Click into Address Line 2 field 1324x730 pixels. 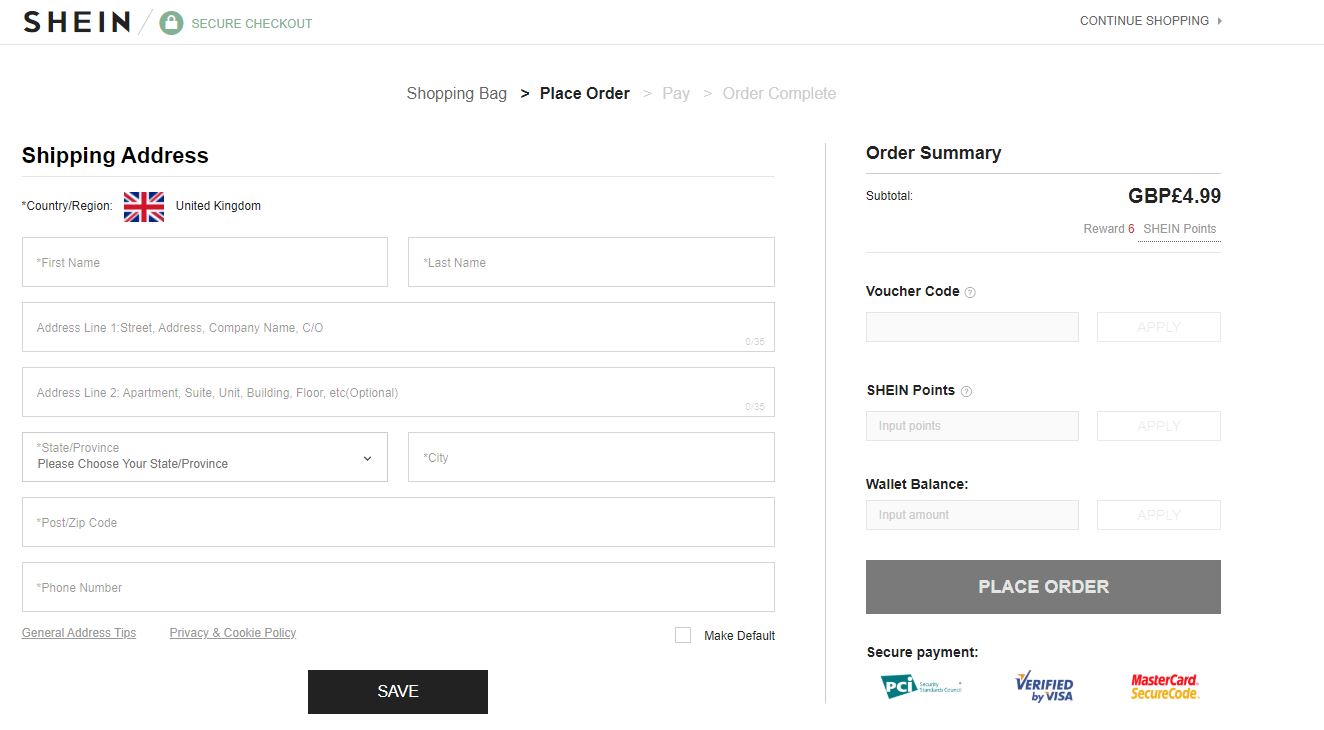(x=398, y=392)
